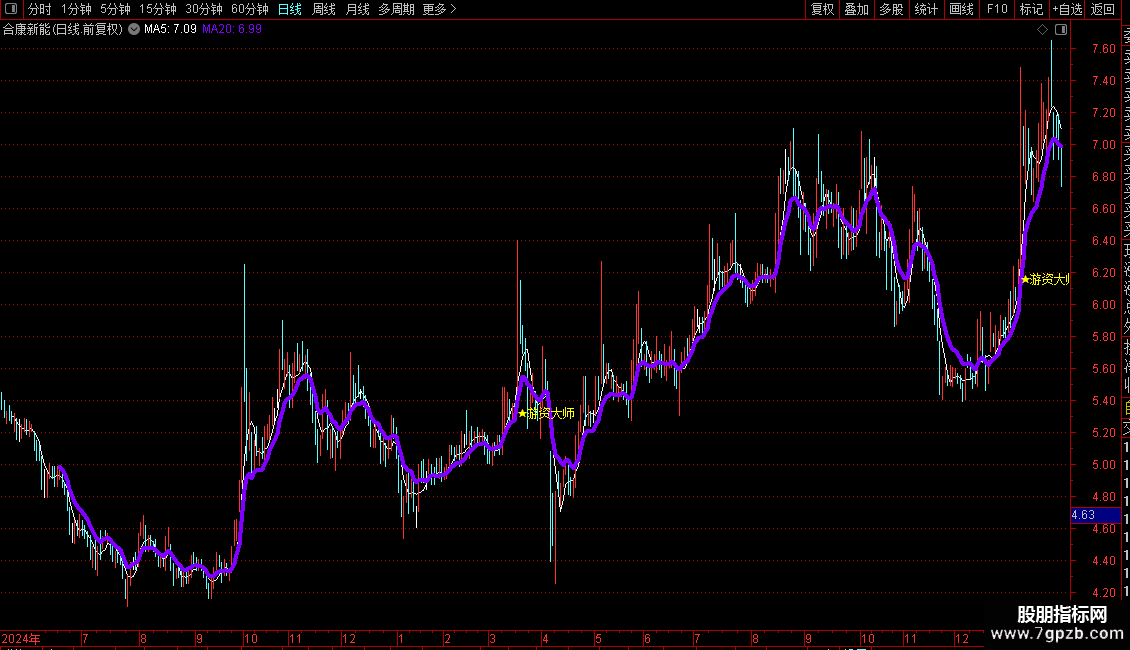Click the ★游资大师 signal near March
The width and height of the screenshot is (1130, 650).
(x=546, y=413)
